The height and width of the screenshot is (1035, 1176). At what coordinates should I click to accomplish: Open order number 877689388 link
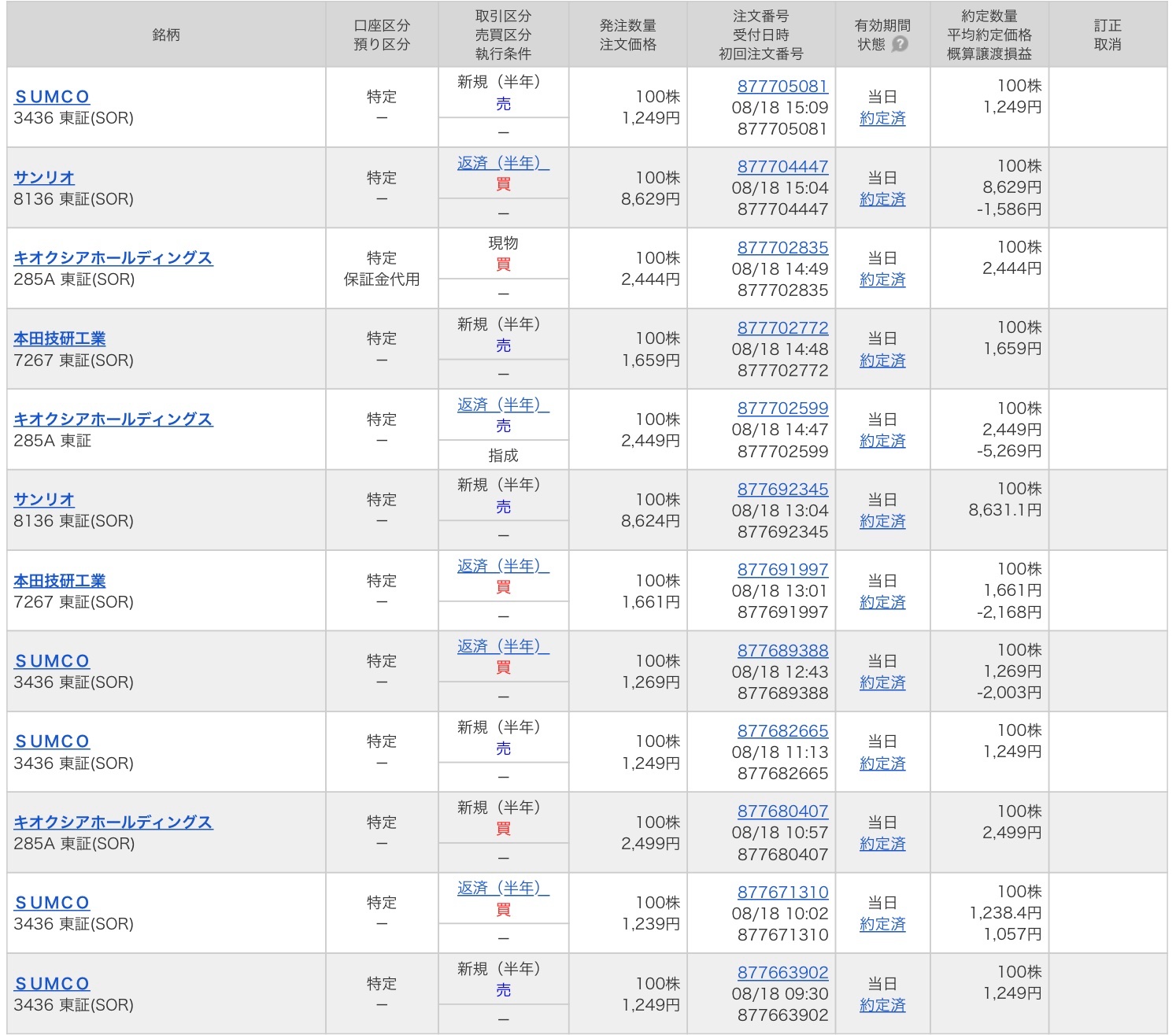[x=782, y=650]
